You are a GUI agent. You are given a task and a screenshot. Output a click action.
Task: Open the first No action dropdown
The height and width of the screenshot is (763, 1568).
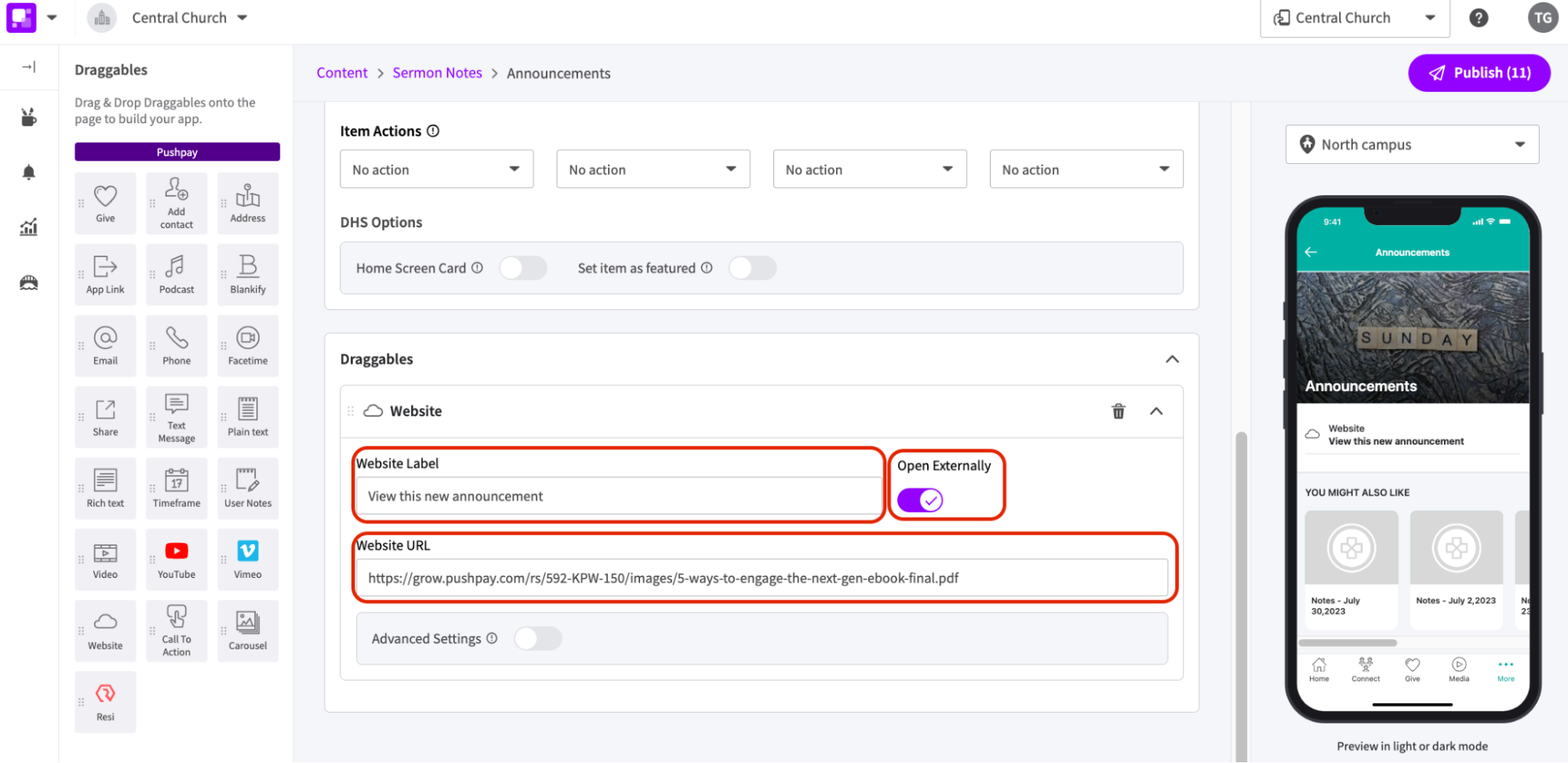point(436,169)
